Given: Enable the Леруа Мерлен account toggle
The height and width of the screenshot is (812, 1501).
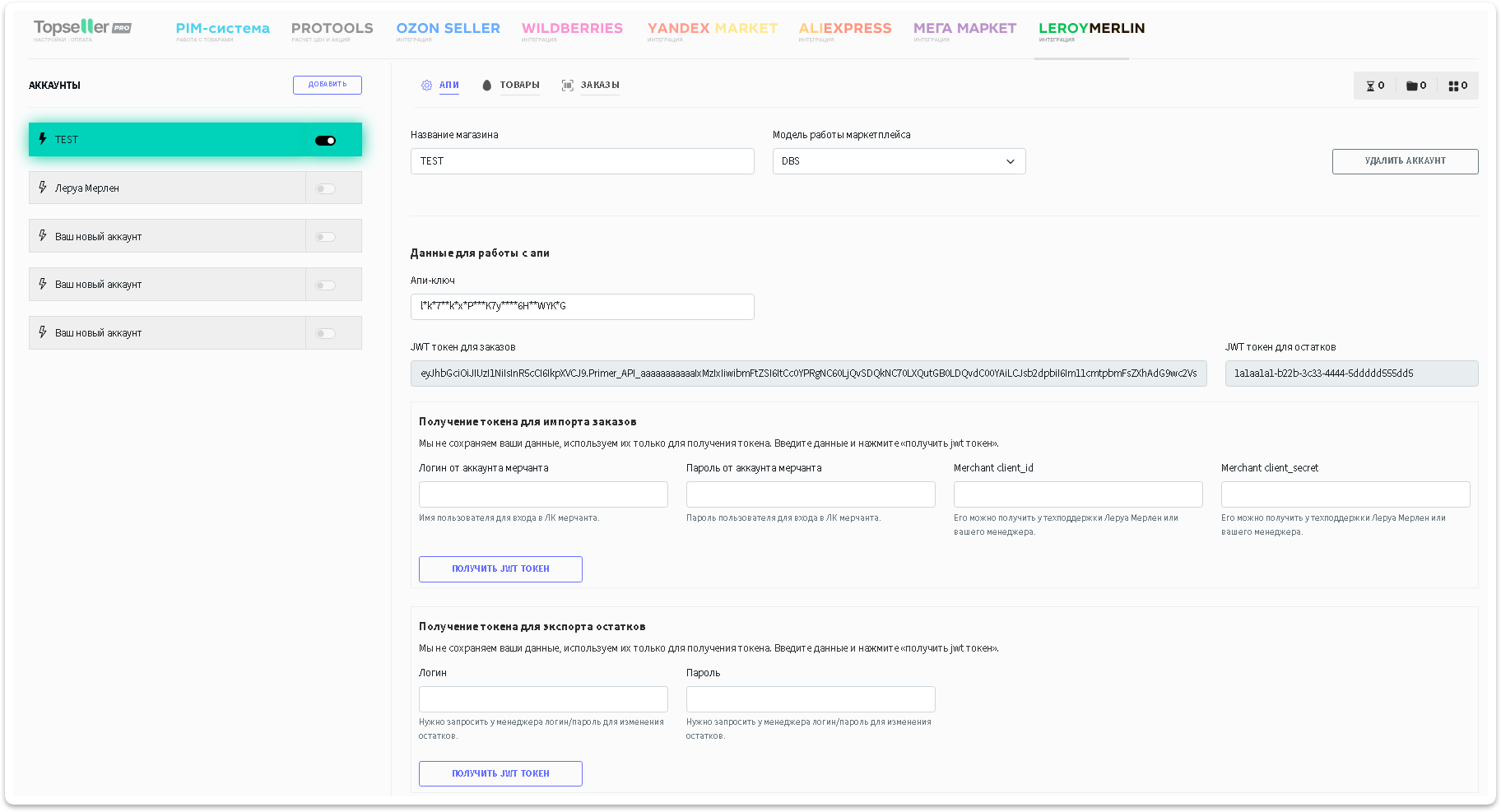Looking at the screenshot, I should coord(326,188).
